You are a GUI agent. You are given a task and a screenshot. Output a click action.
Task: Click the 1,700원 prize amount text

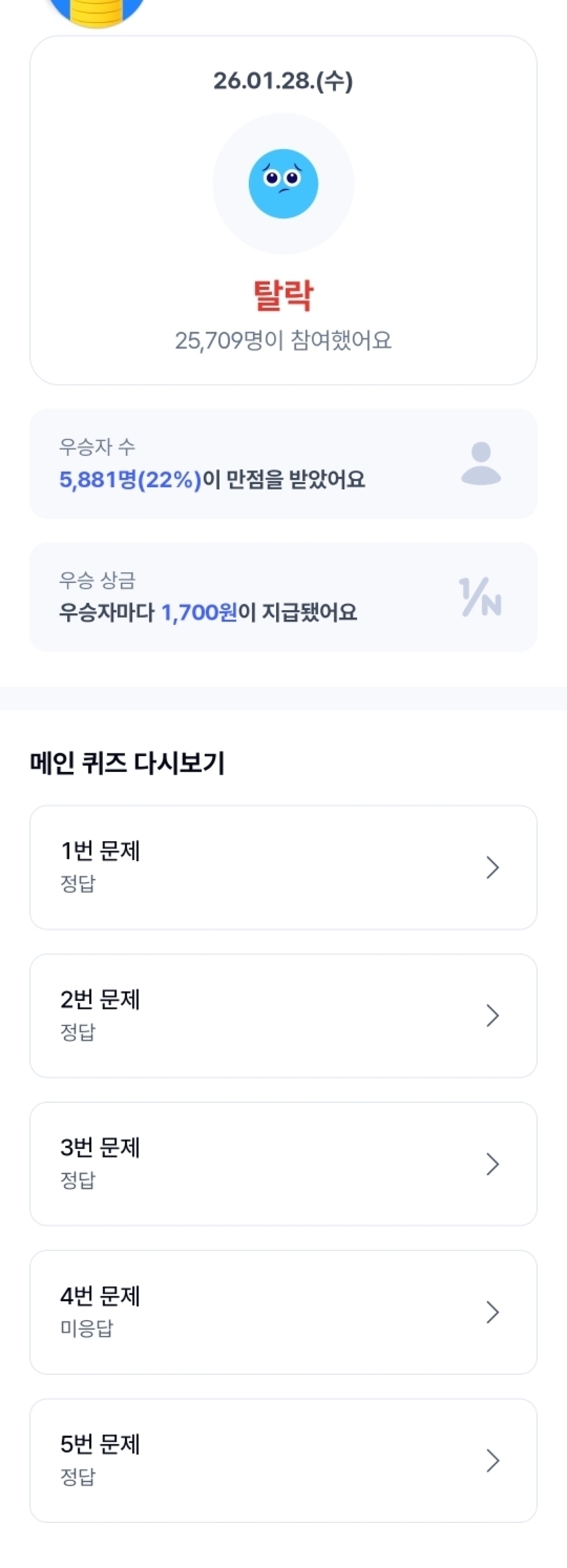pos(199,612)
